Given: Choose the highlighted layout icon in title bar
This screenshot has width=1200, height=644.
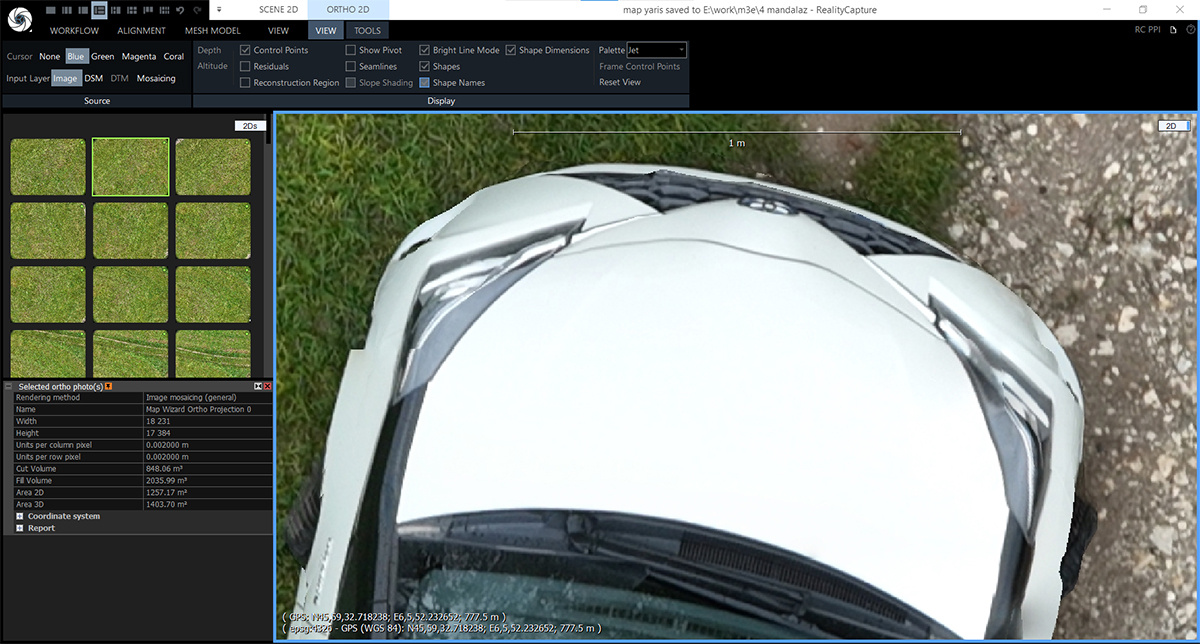Looking at the screenshot, I should (99, 10).
